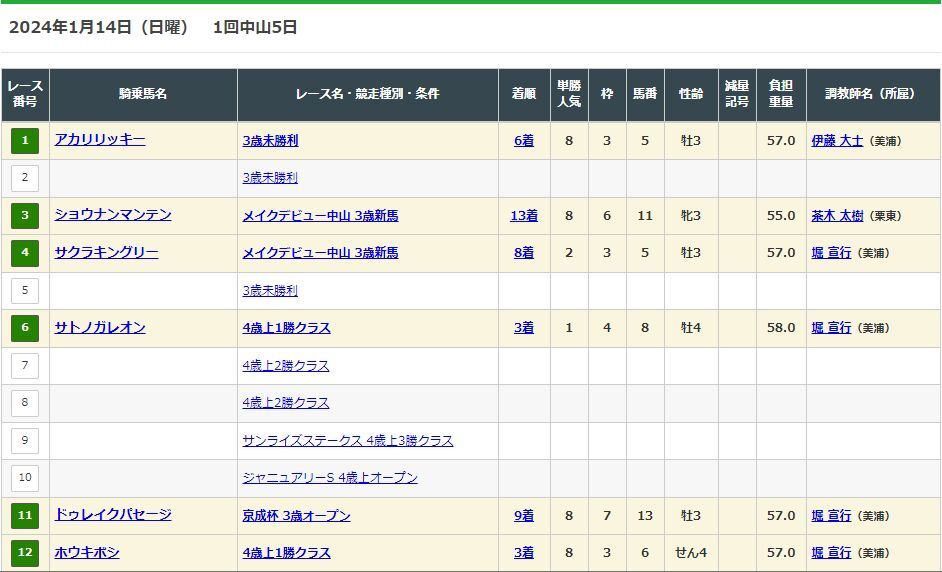Click the 調教師名（所属） column header

click(x=874, y=94)
